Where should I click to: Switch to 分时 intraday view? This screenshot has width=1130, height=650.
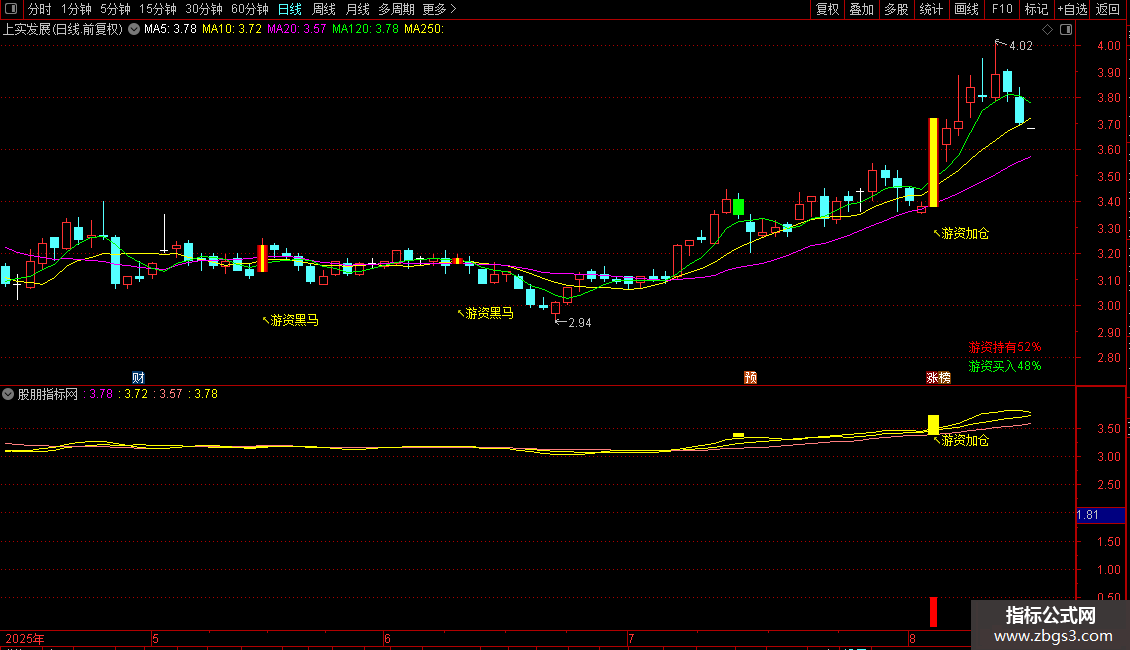40,9
